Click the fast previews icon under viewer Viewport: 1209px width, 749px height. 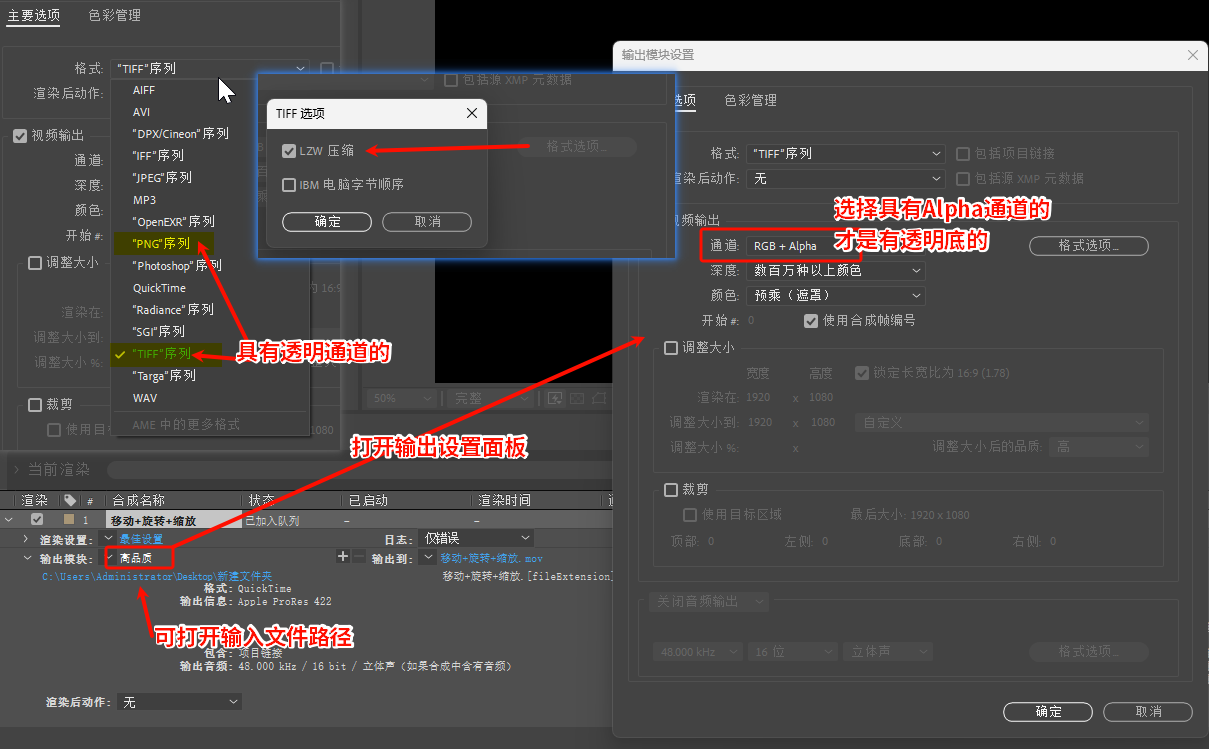click(555, 398)
